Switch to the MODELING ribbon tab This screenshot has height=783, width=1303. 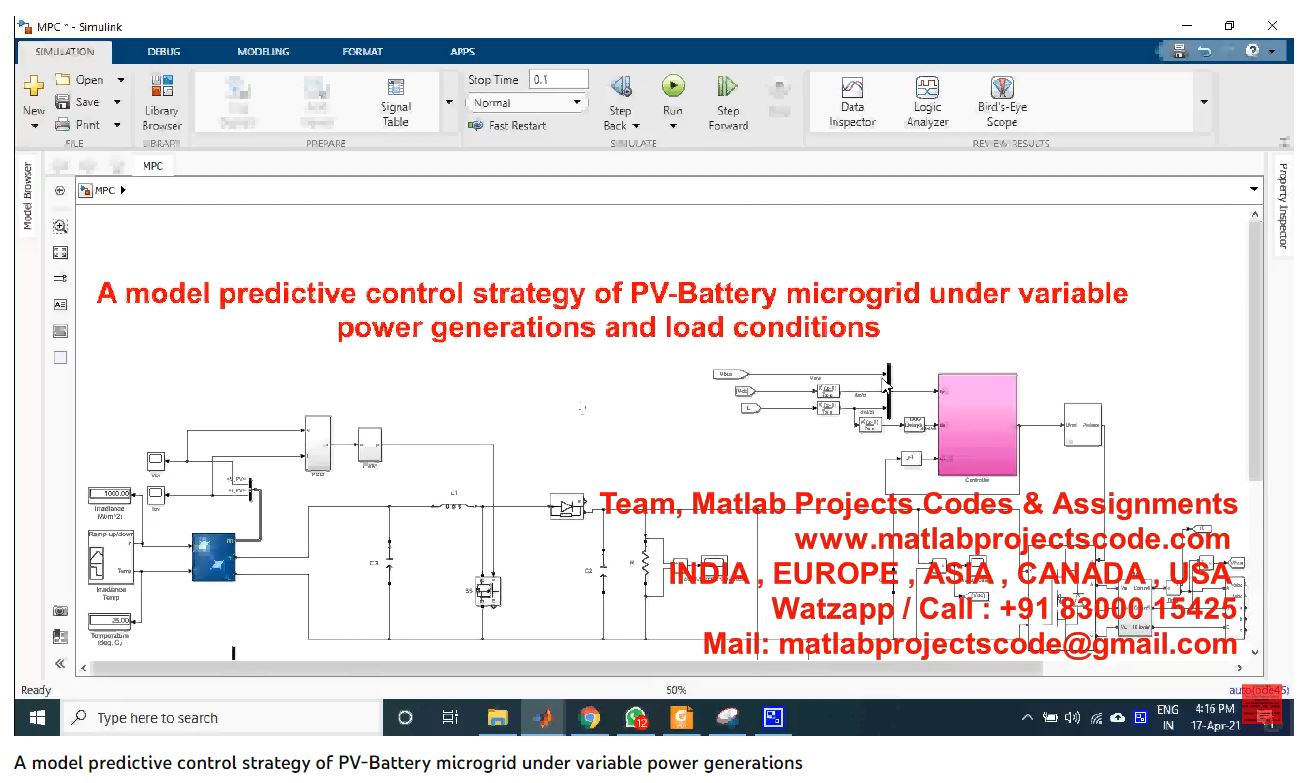click(x=263, y=51)
